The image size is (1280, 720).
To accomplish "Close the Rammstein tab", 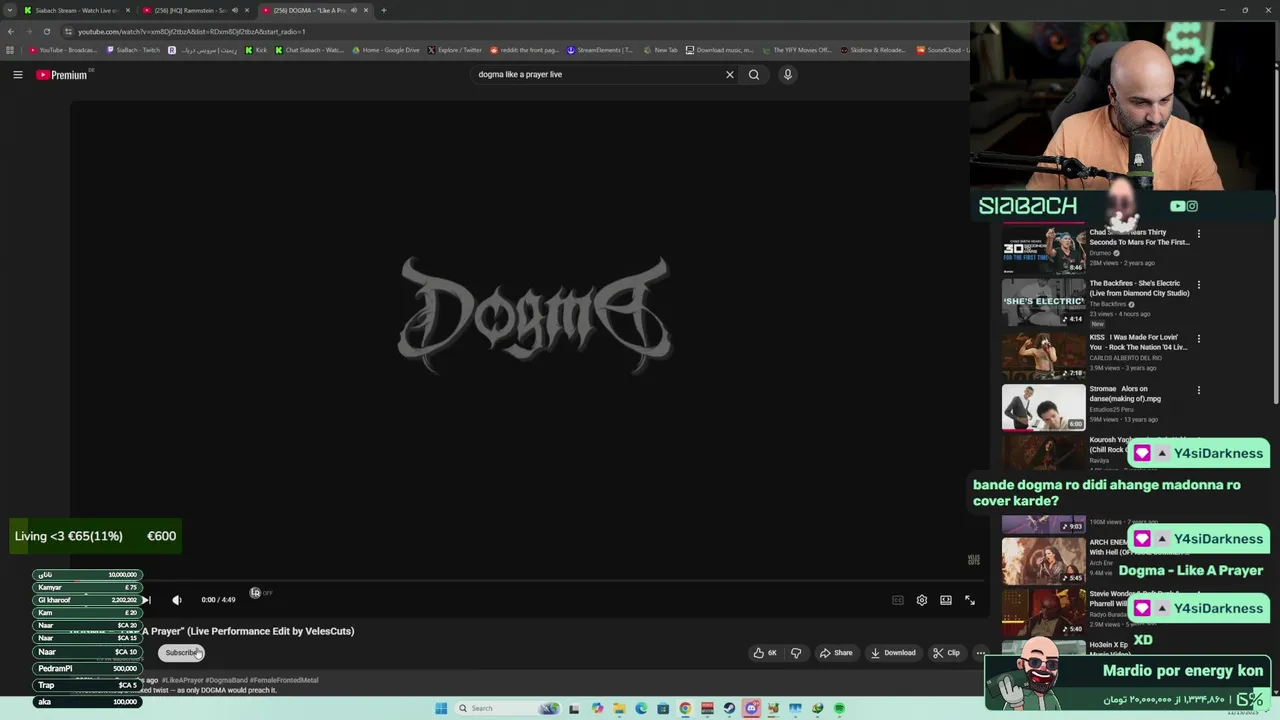I will (x=247, y=10).
